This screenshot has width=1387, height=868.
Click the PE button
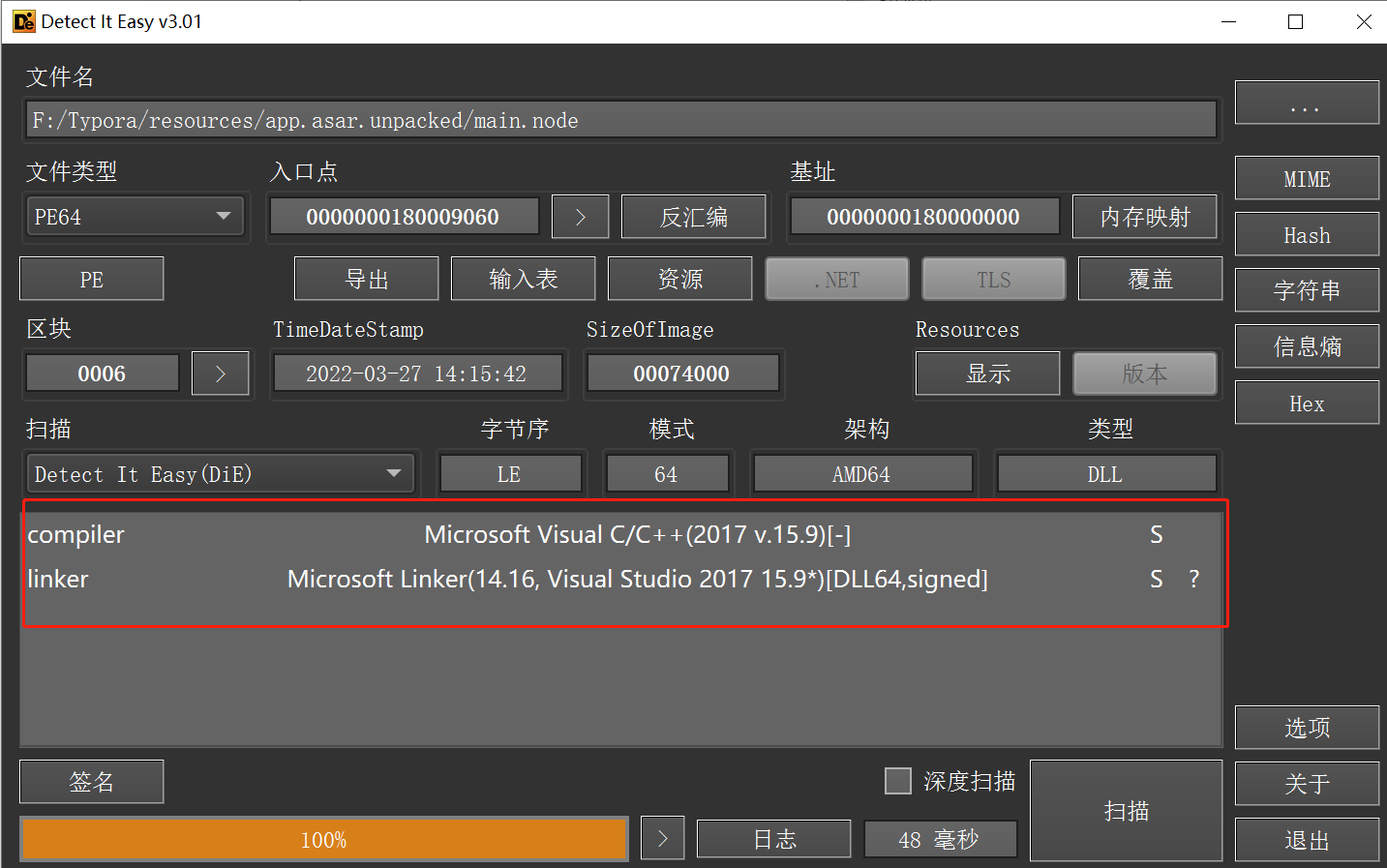tap(92, 279)
